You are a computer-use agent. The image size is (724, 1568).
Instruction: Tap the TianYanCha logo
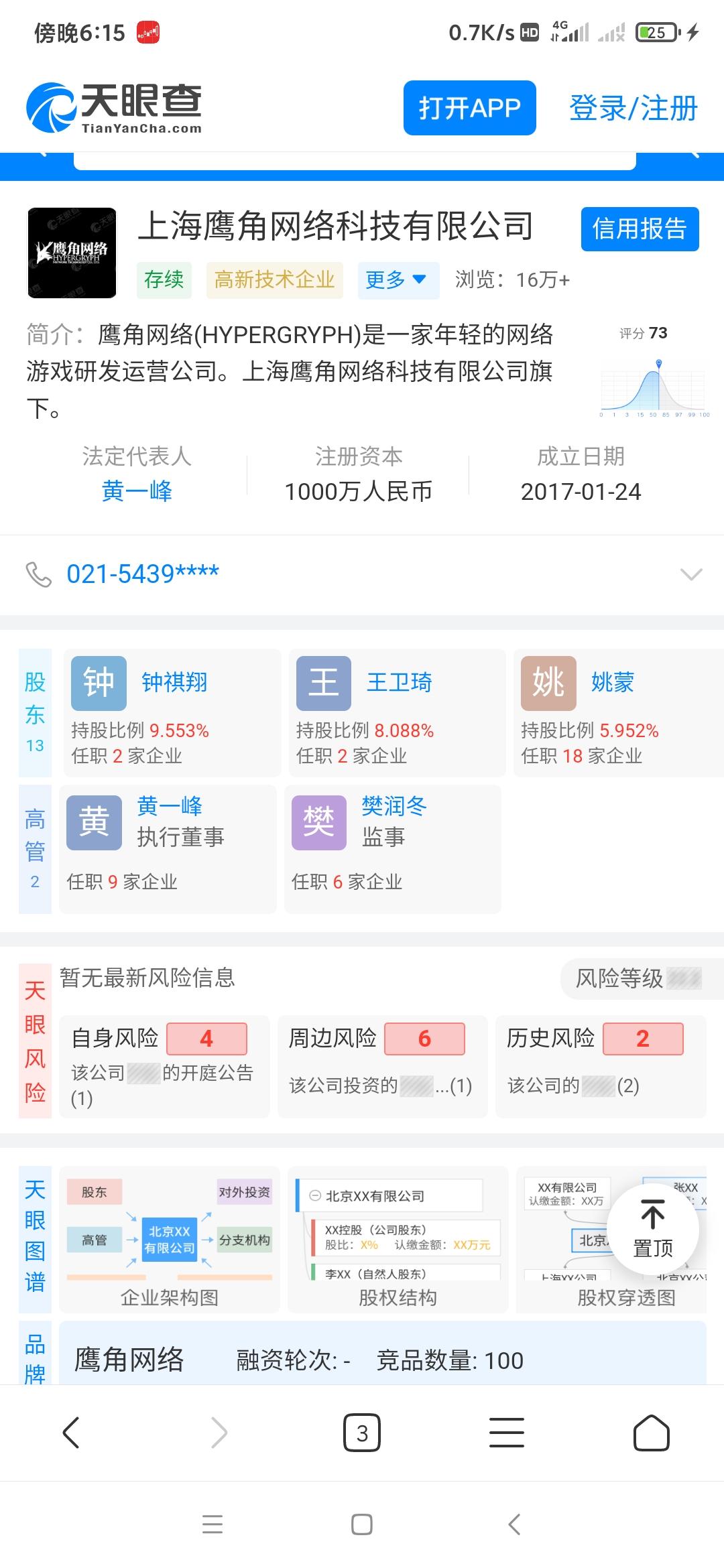point(114,108)
